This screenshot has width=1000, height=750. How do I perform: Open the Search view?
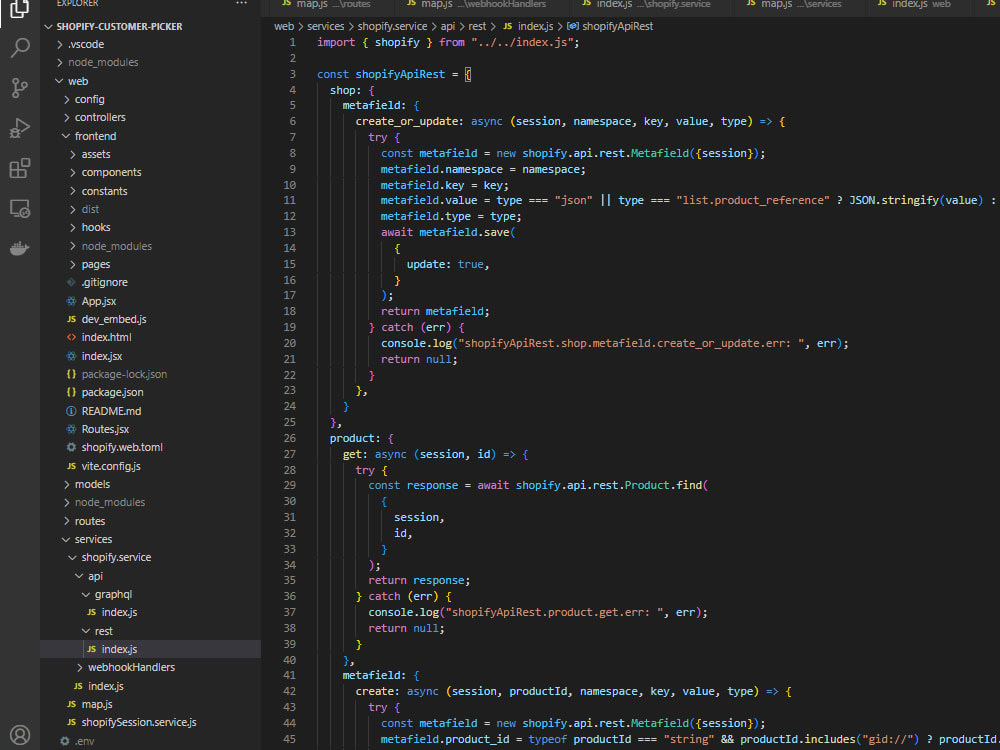[19, 47]
